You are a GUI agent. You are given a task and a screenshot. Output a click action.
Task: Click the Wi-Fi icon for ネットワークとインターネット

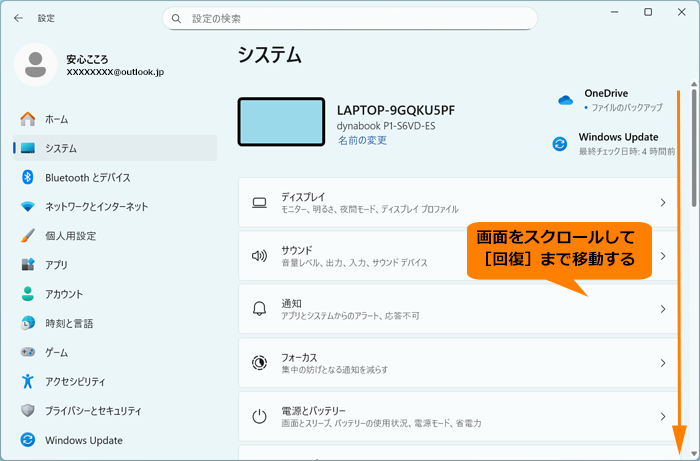[28, 207]
